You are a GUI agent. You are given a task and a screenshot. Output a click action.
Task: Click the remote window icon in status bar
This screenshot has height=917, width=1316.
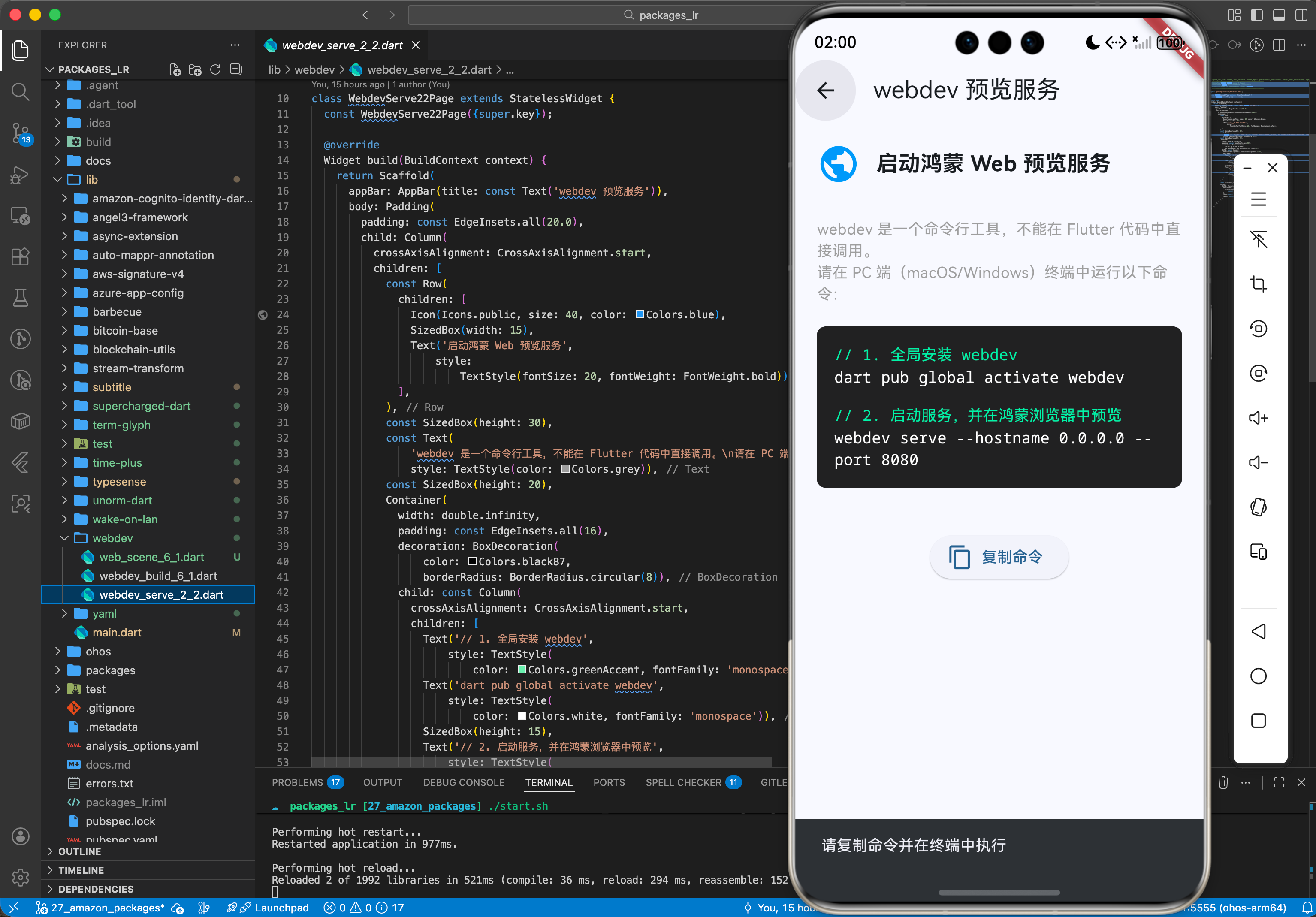[14, 908]
